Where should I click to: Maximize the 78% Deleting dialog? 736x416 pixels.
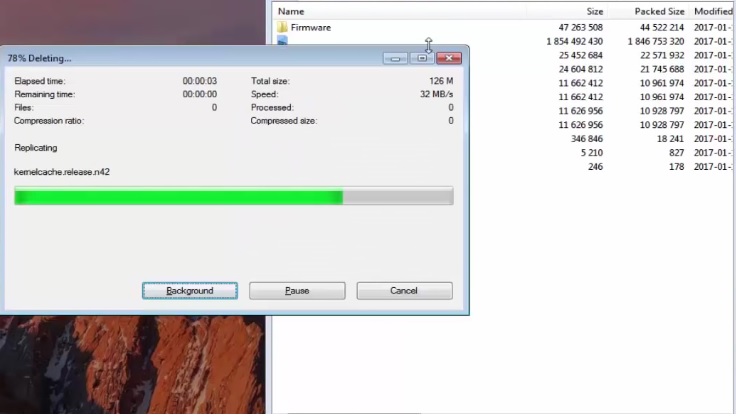pyautogui.click(x=422, y=58)
